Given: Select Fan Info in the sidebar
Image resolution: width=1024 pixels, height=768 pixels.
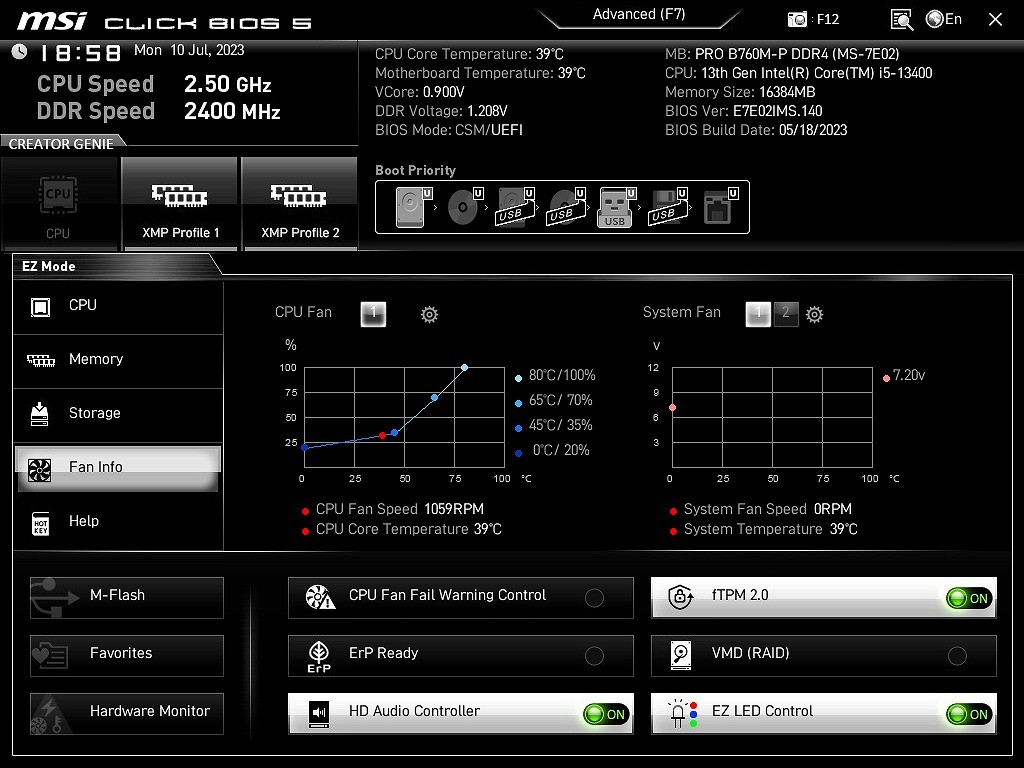Looking at the screenshot, I should pos(118,468).
